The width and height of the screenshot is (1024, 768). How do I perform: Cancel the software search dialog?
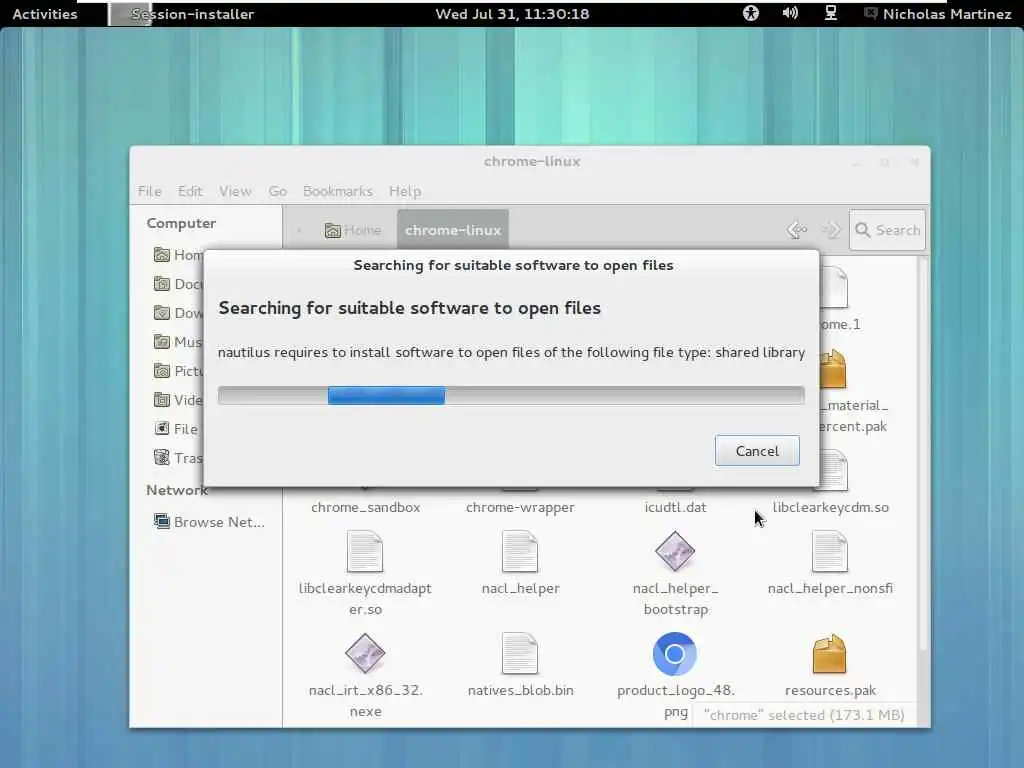(x=757, y=451)
